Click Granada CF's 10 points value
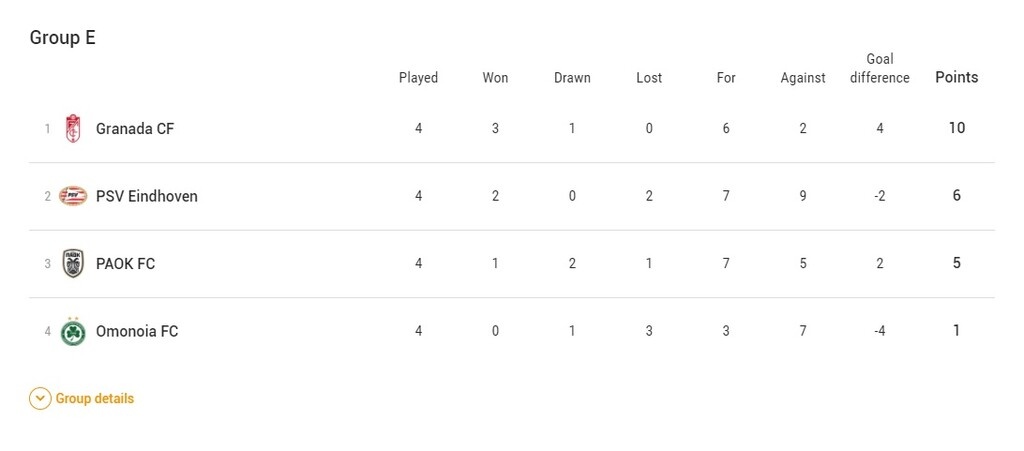 (956, 129)
